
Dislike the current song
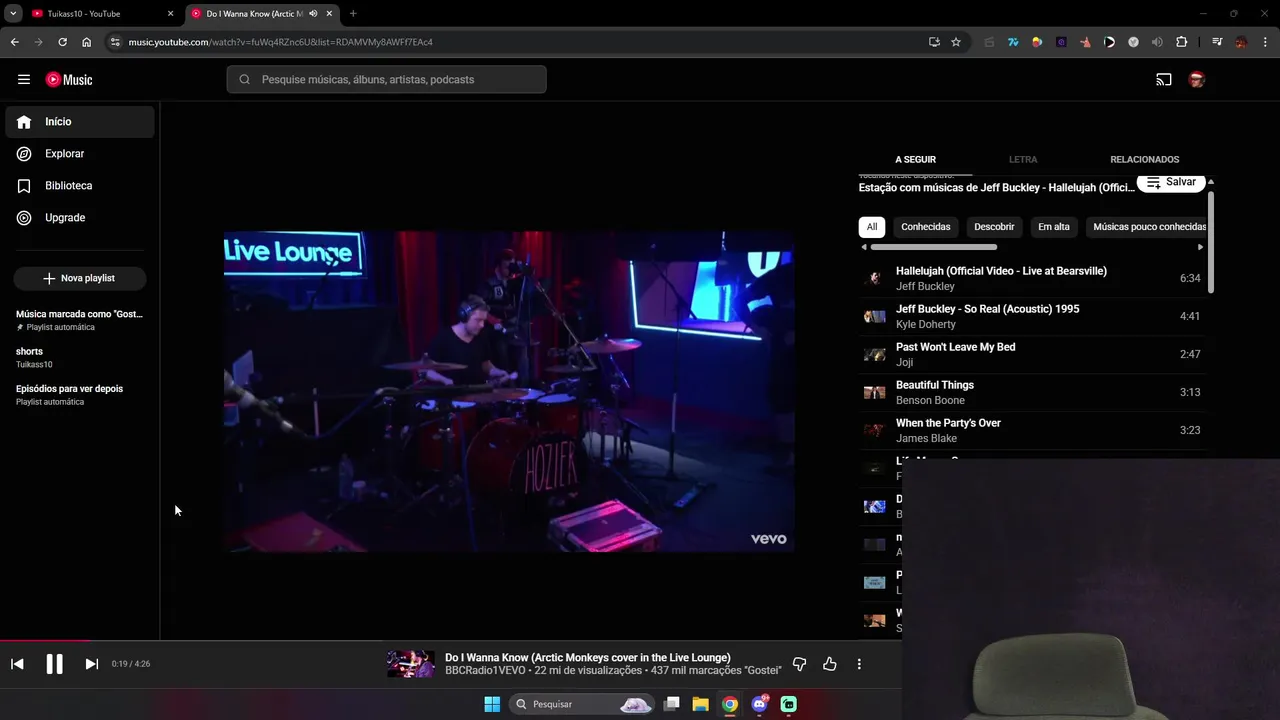point(800,664)
